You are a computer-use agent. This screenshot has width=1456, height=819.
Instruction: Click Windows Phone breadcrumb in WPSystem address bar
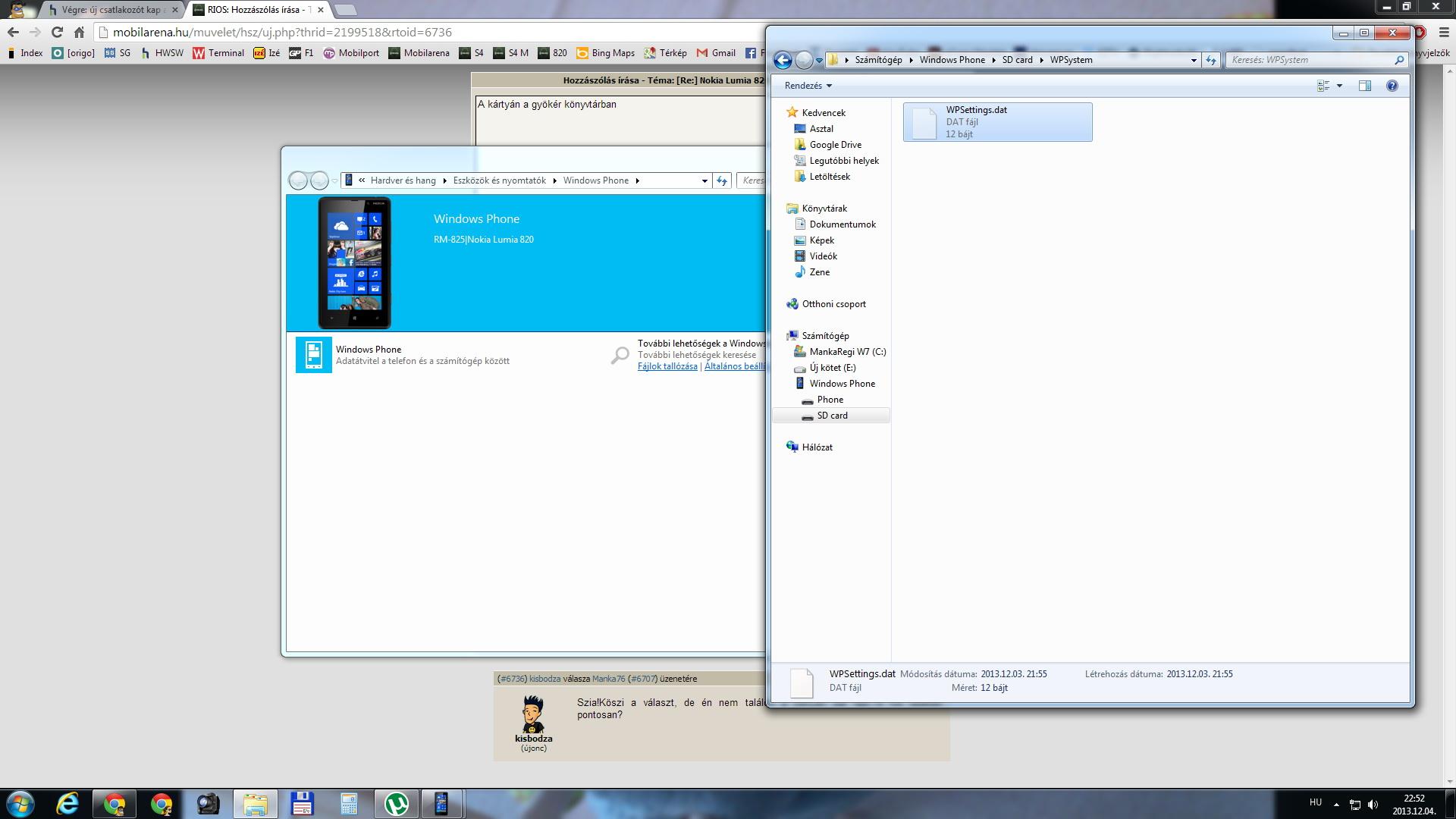(952, 60)
